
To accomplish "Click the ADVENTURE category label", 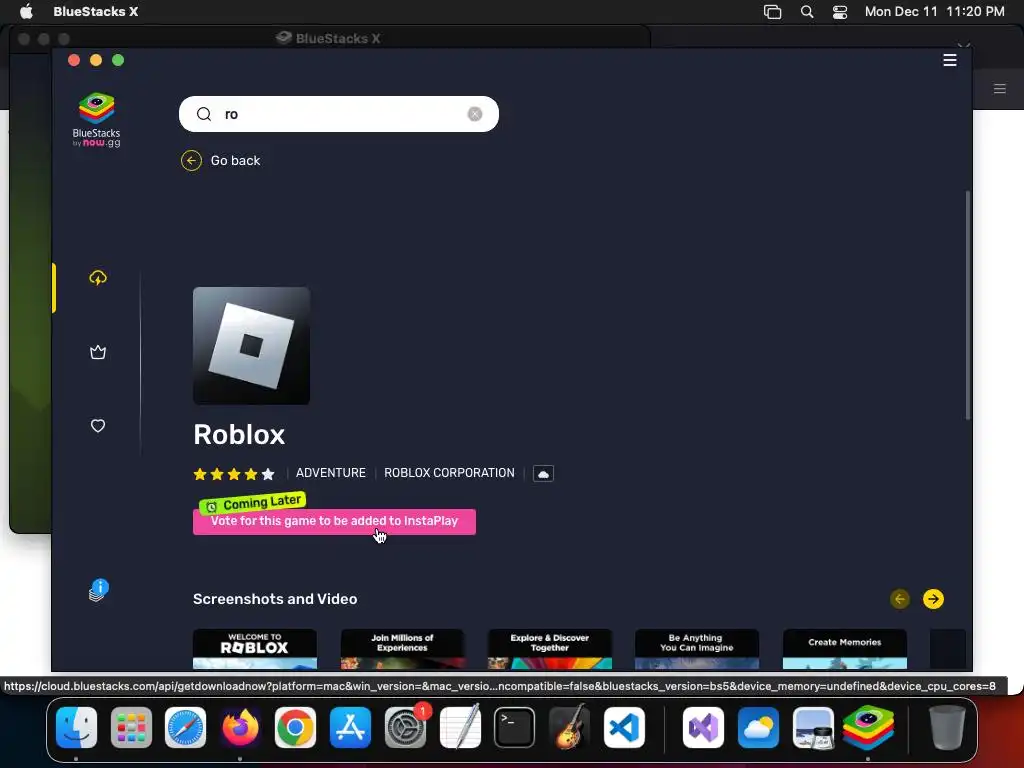I will coord(330,473).
